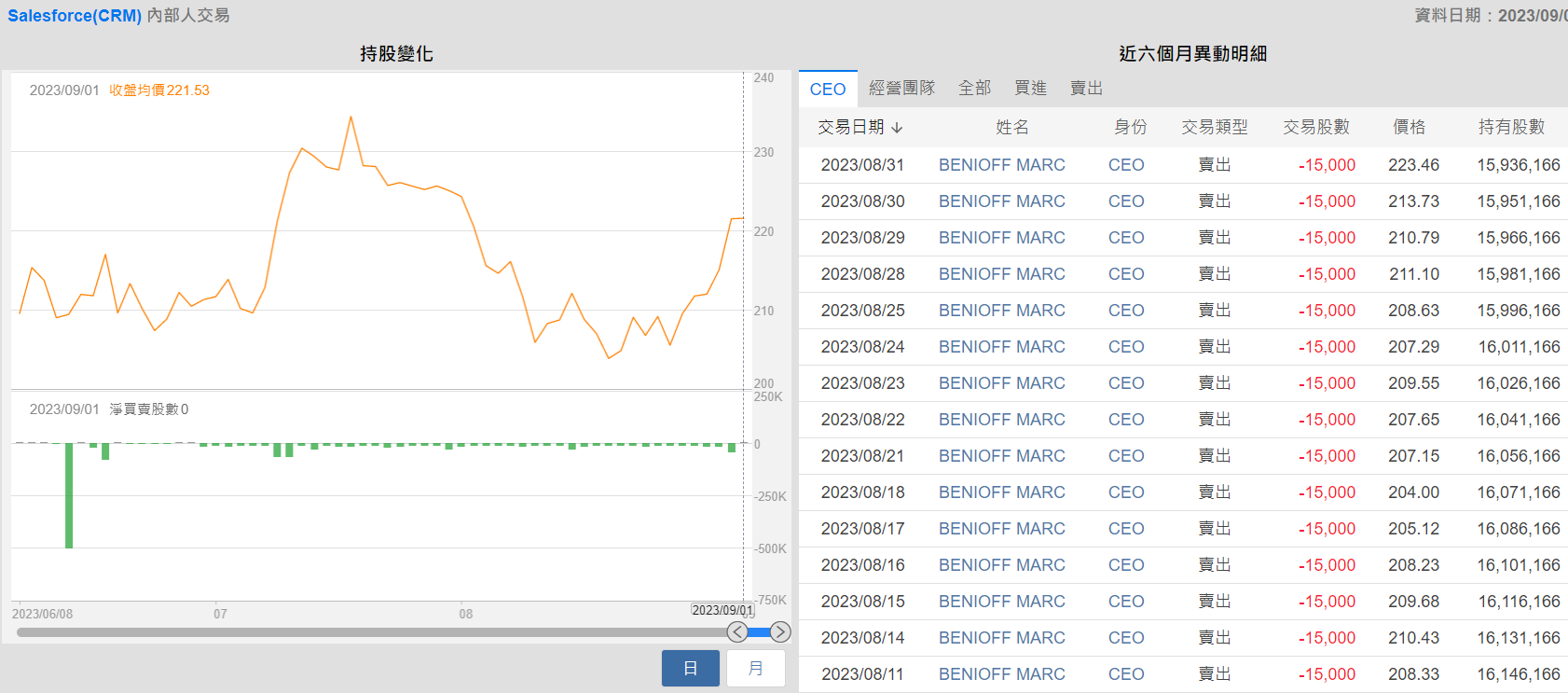Click BENIOFF MARC in 2023/08/11 row

1001,674
